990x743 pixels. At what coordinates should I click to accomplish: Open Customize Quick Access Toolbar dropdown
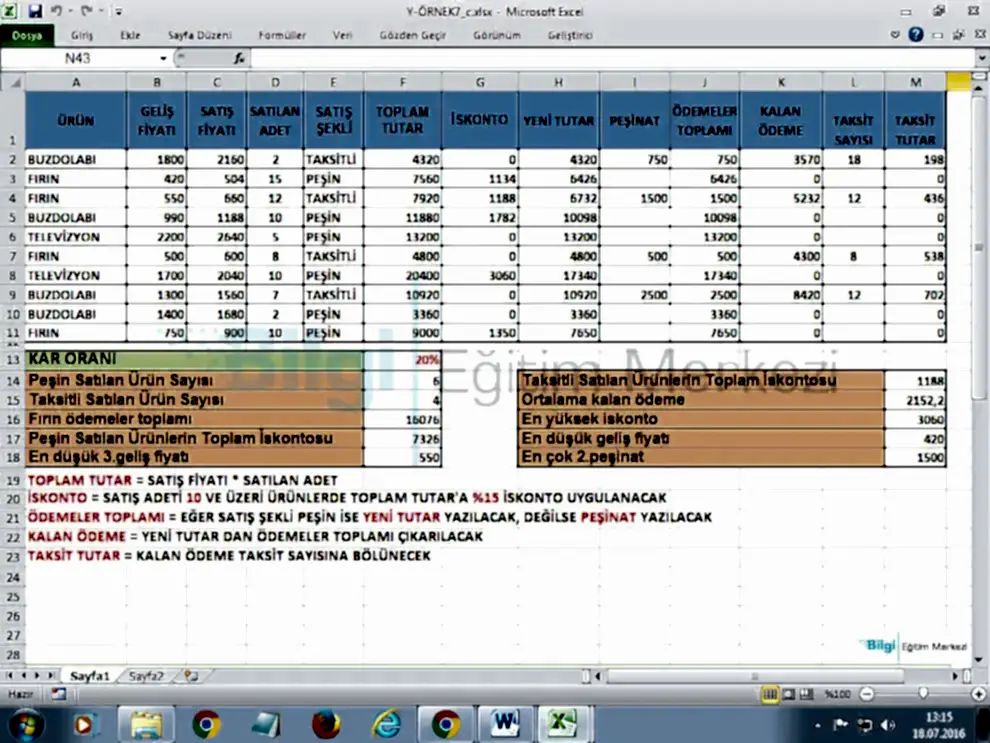pyautogui.click(x=118, y=13)
